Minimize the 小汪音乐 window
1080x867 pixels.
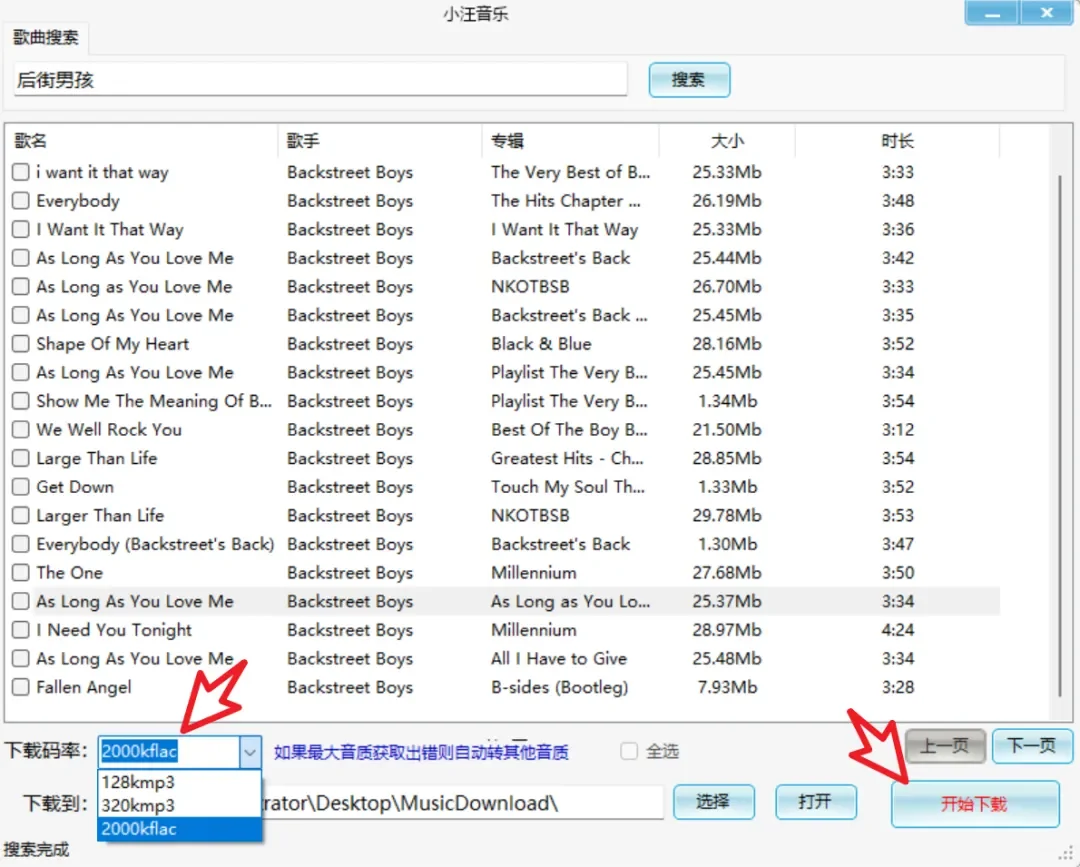point(992,12)
